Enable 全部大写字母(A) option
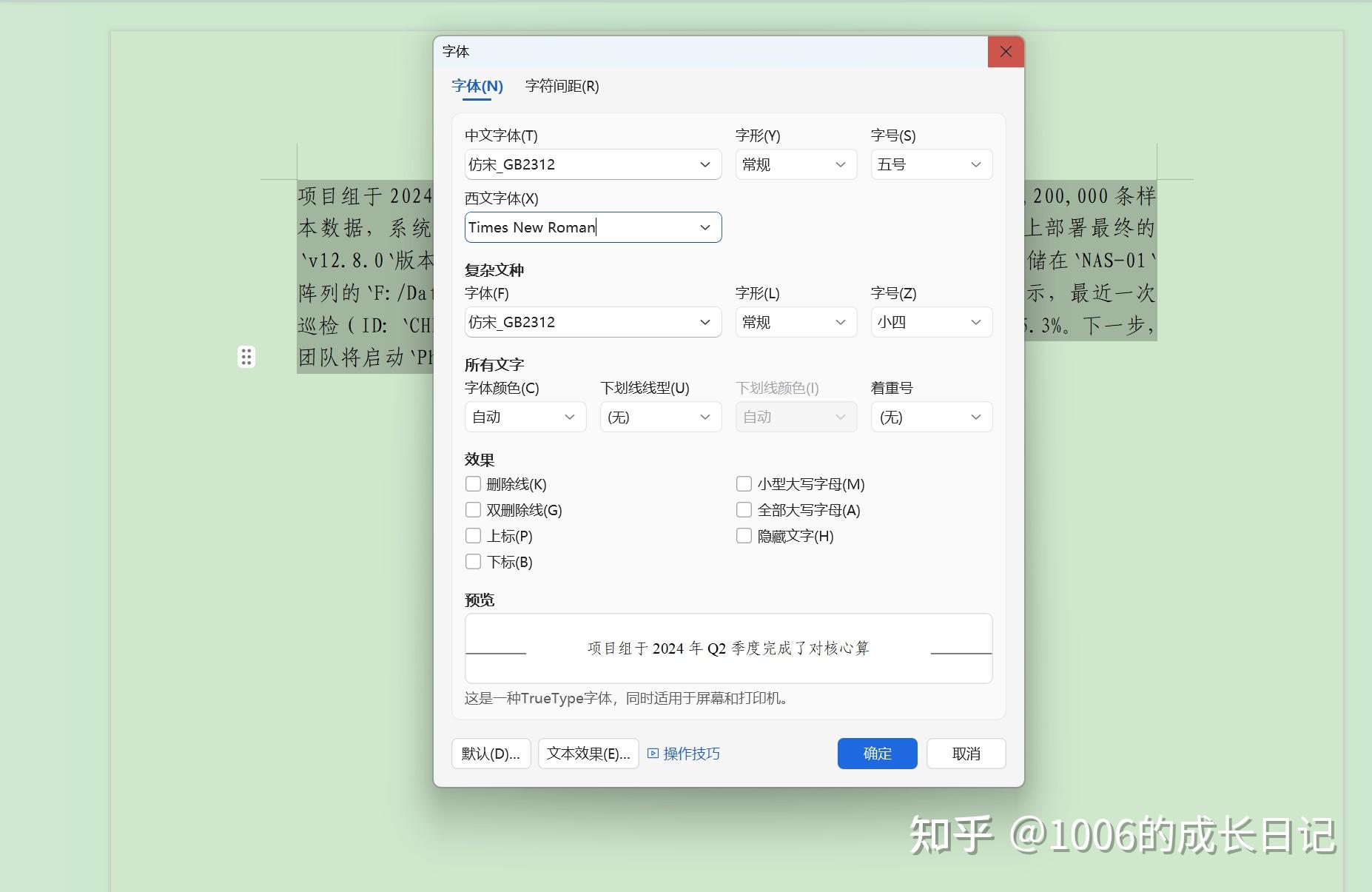 744,509
